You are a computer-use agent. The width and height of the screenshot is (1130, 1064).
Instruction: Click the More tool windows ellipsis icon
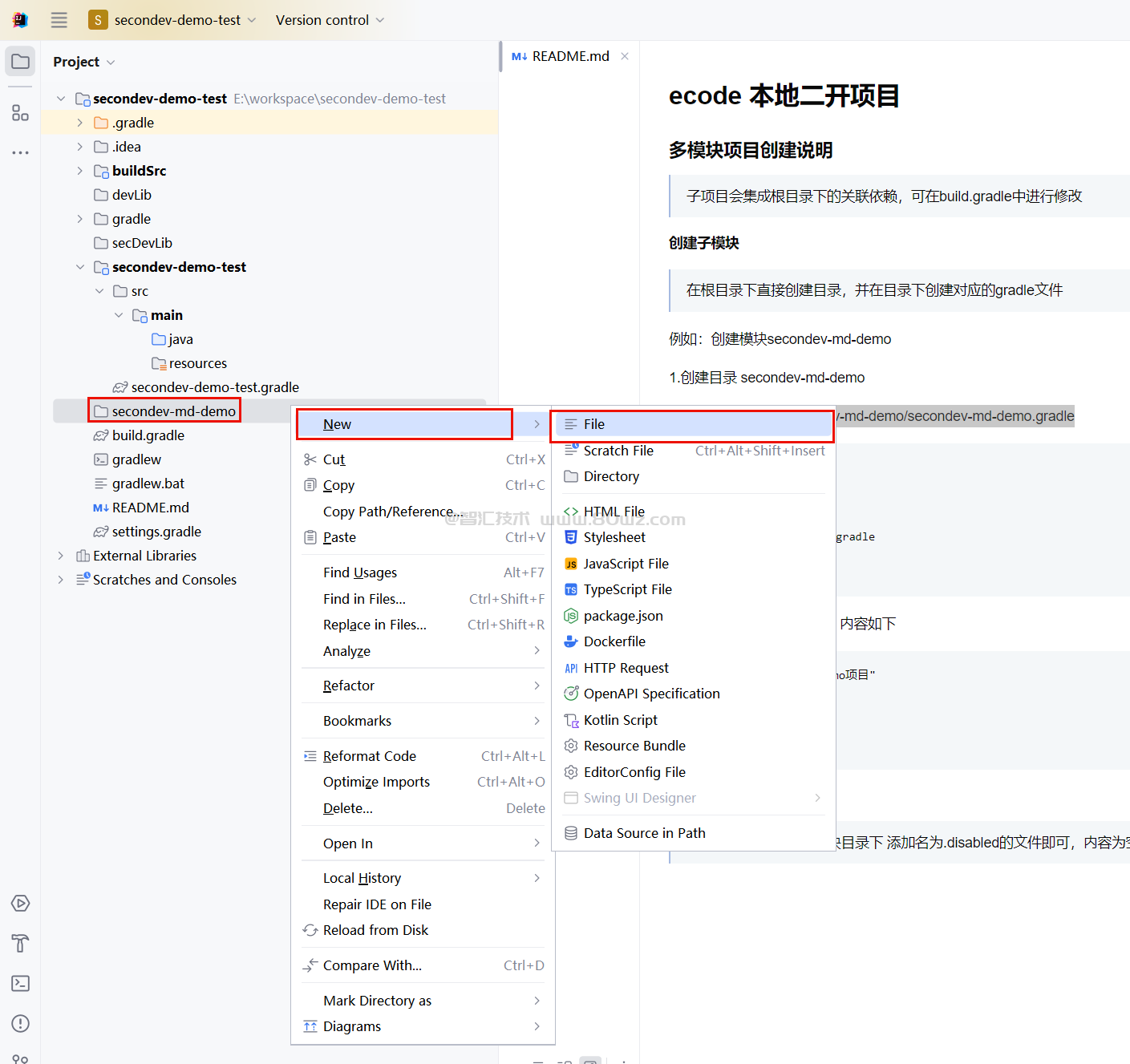click(x=20, y=152)
